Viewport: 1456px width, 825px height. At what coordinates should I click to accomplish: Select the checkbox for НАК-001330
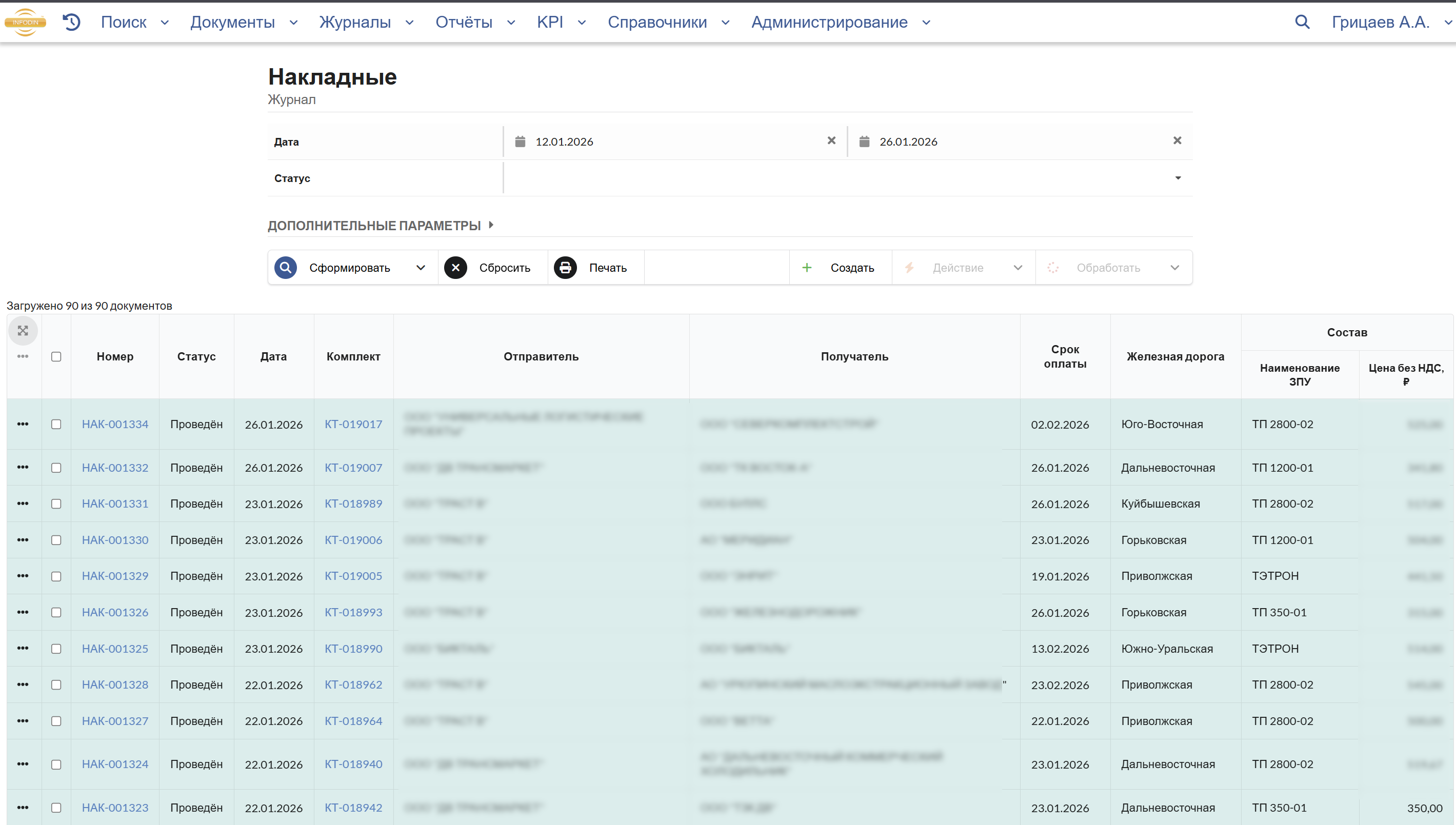[x=56, y=540]
